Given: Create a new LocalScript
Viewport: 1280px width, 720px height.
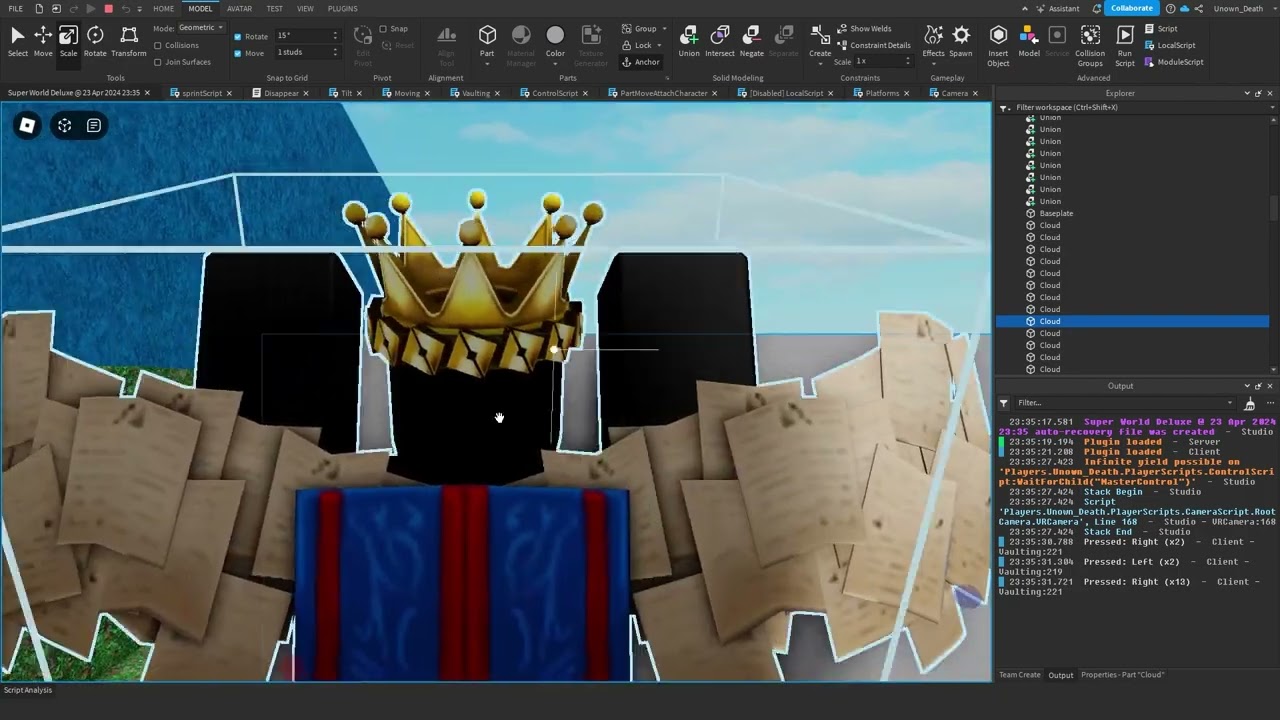Looking at the screenshot, I should tap(1175, 45).
